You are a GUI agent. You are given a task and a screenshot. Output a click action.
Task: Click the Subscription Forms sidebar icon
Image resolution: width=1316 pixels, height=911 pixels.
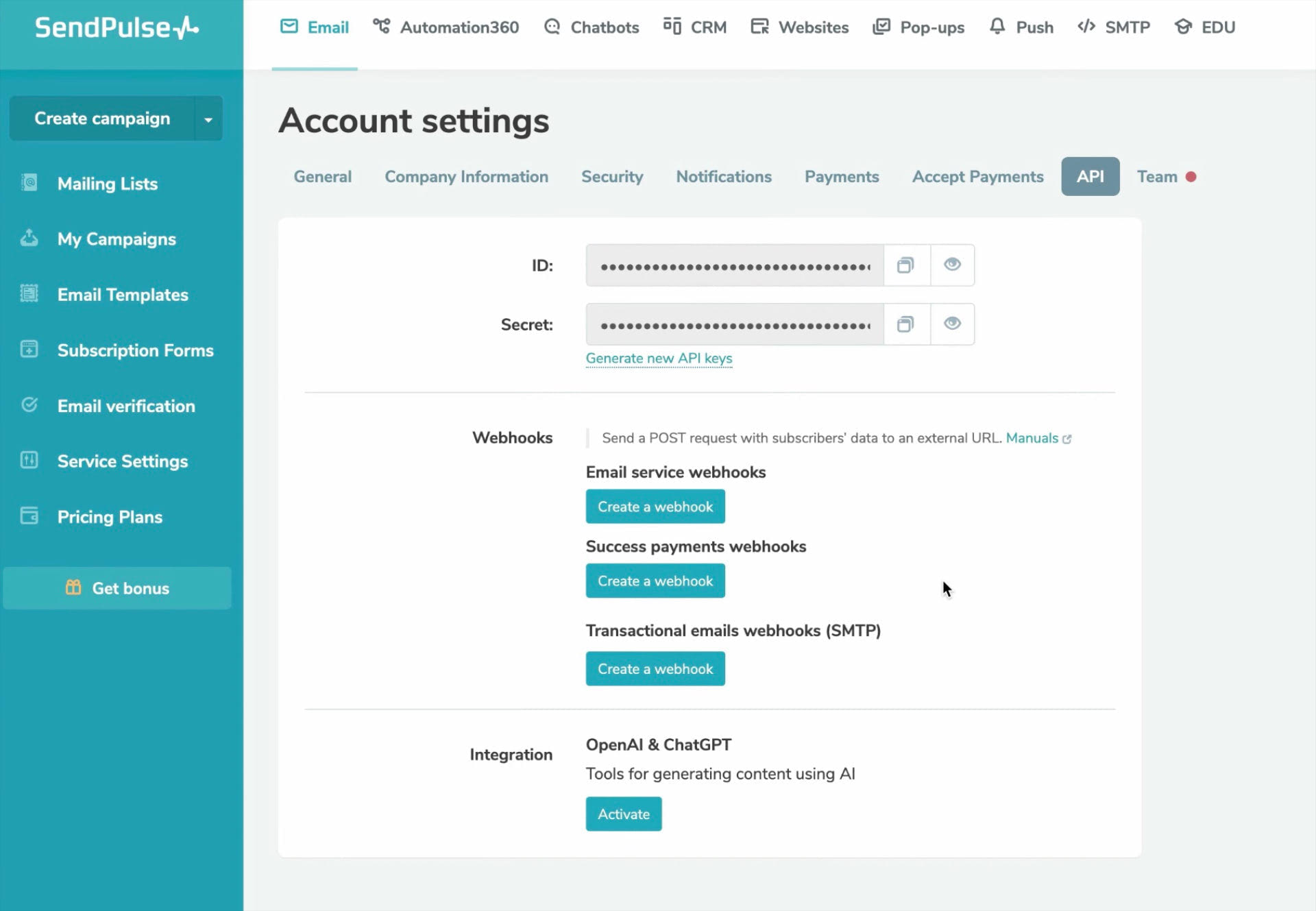pos(29,349)
